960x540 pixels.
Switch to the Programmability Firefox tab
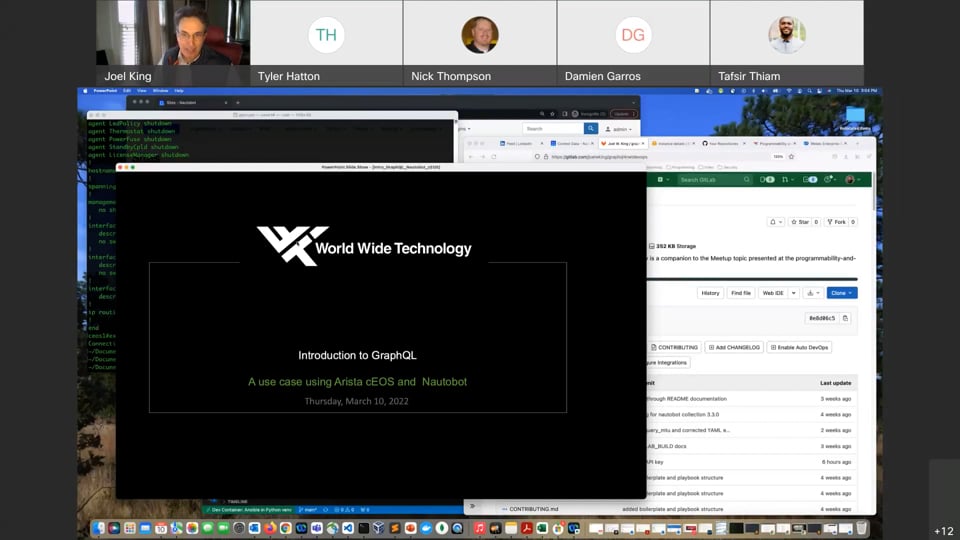(x=774, y=143)
